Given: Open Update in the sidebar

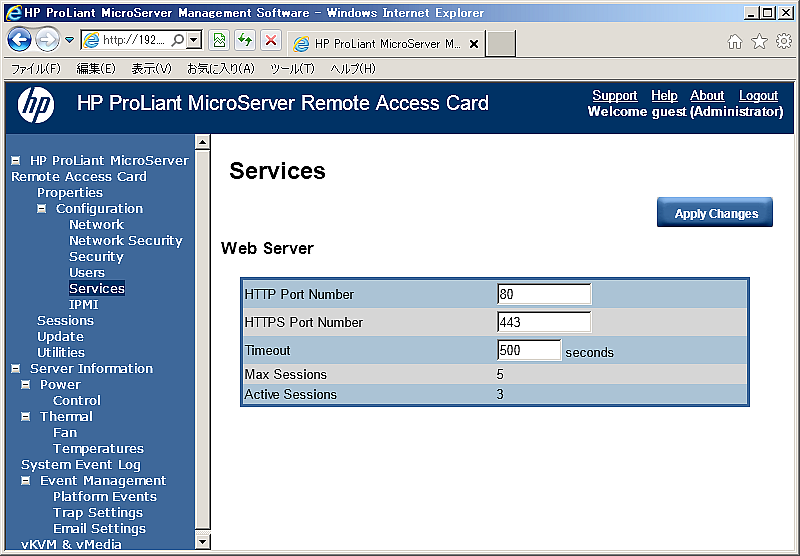Looking at the screenshot, I should [x=60, y=337].
